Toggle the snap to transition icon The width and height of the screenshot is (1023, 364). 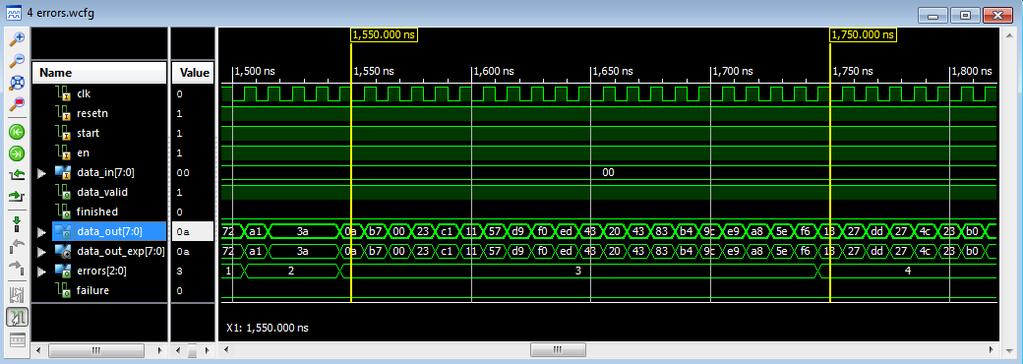16,318
